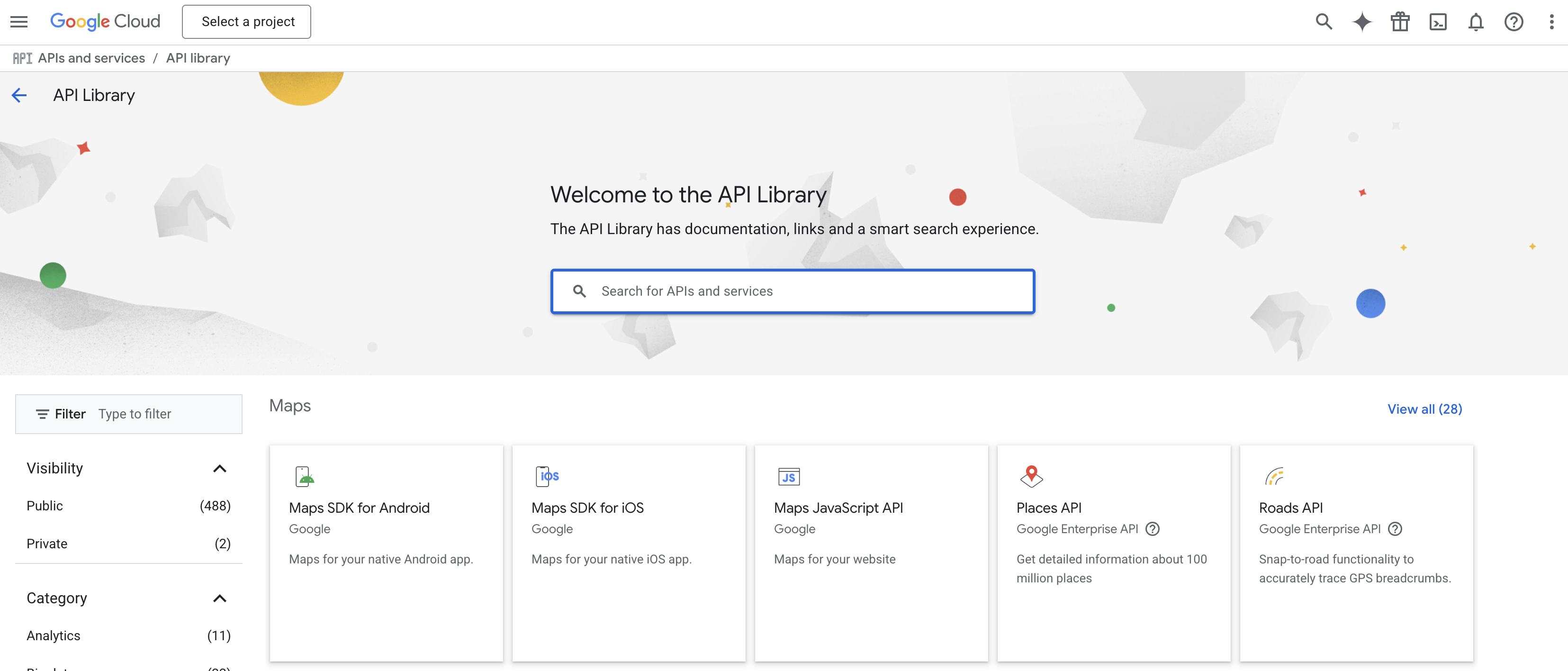1568x671 pixels.
Task: Click the Maps SDK for iOS icon
Action: (x=547, y=476)
